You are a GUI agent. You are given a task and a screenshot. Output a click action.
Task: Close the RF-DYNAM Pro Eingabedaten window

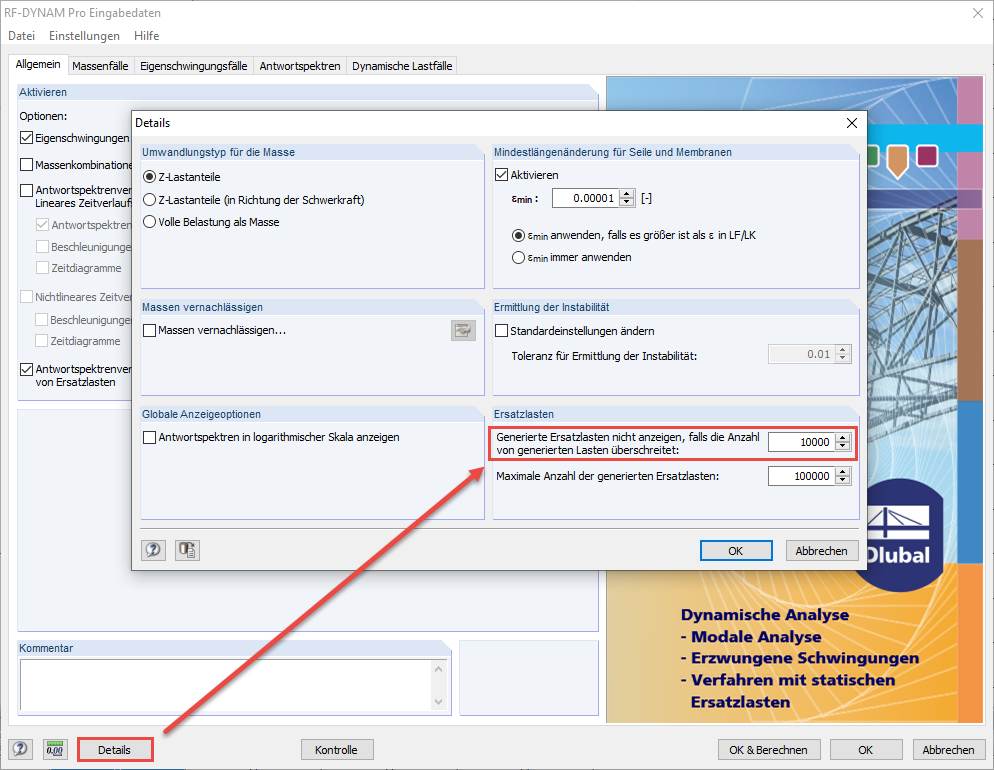point(978,13)
